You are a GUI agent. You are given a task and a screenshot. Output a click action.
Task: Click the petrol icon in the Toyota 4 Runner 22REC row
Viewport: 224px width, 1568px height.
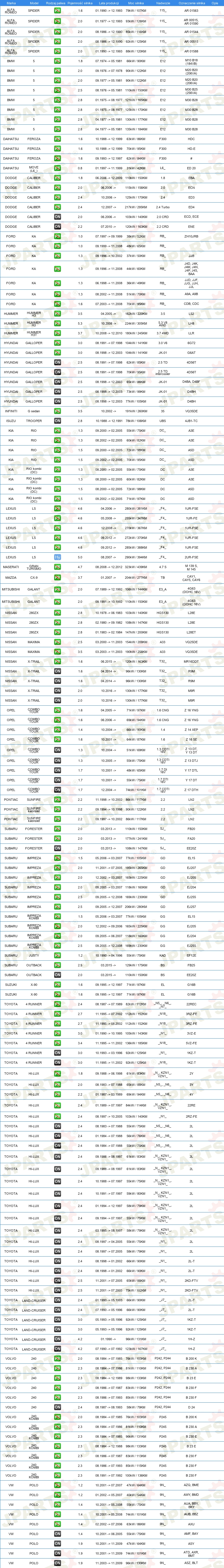57,1004
